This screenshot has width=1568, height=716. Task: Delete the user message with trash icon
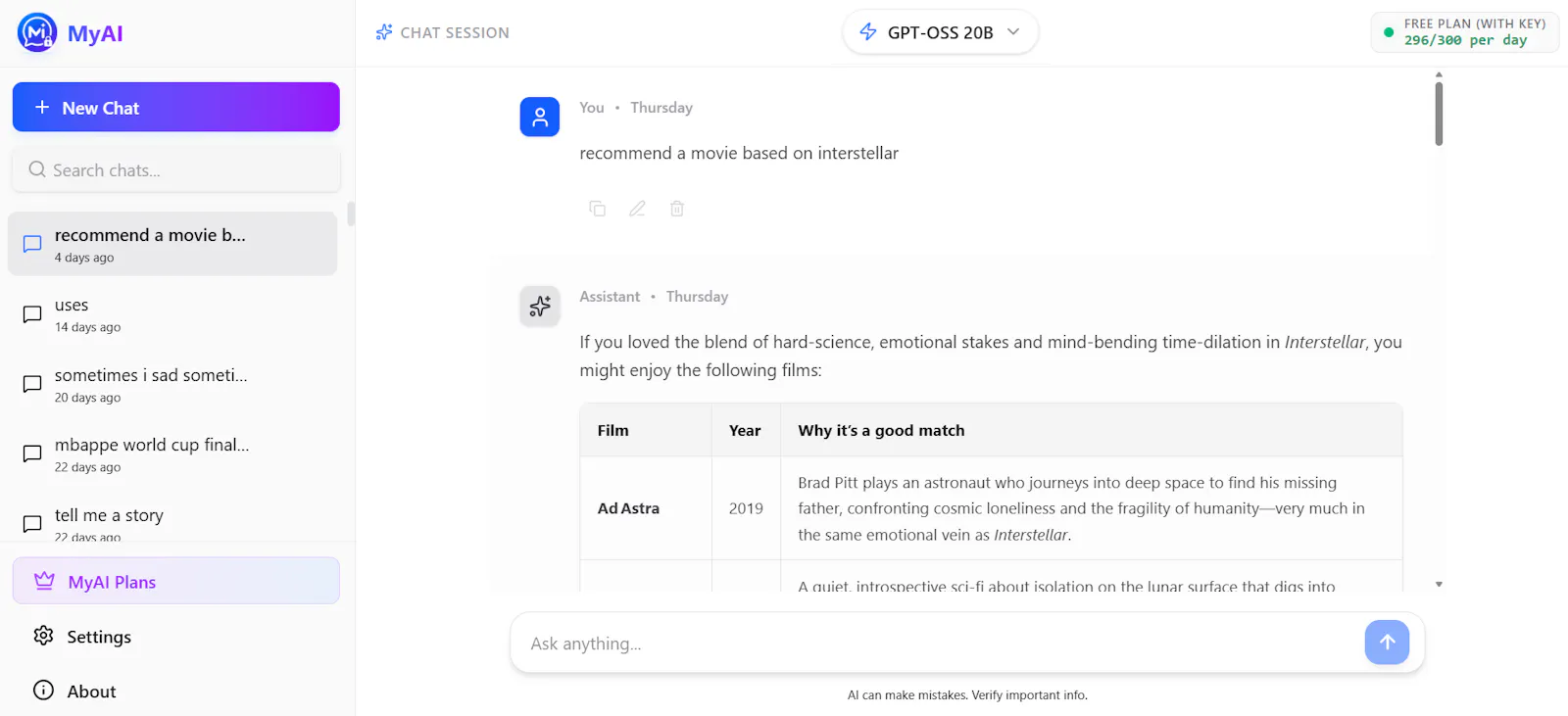point(677,209)
